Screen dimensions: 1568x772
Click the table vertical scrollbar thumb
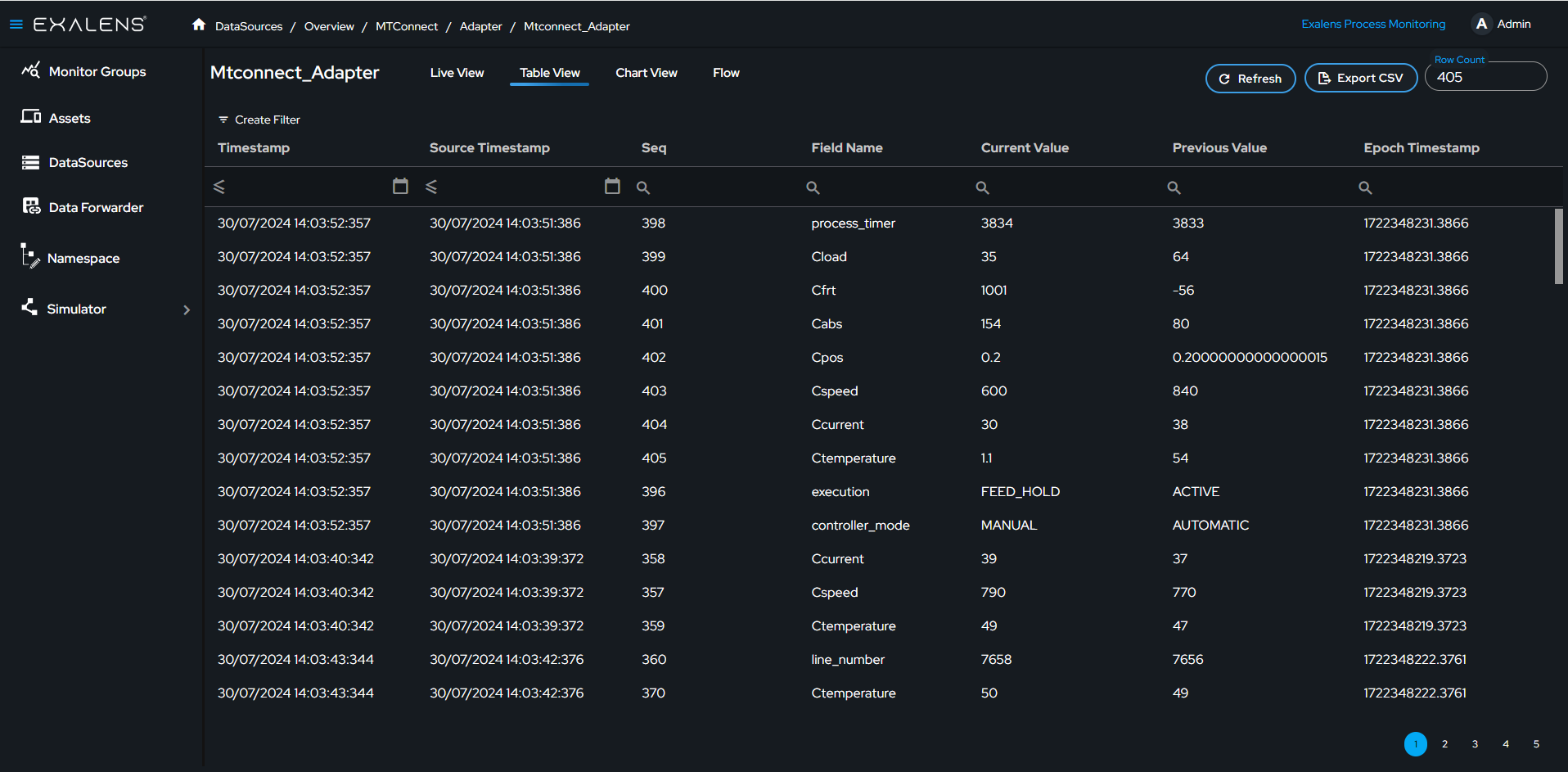(x=1559, y=246)
